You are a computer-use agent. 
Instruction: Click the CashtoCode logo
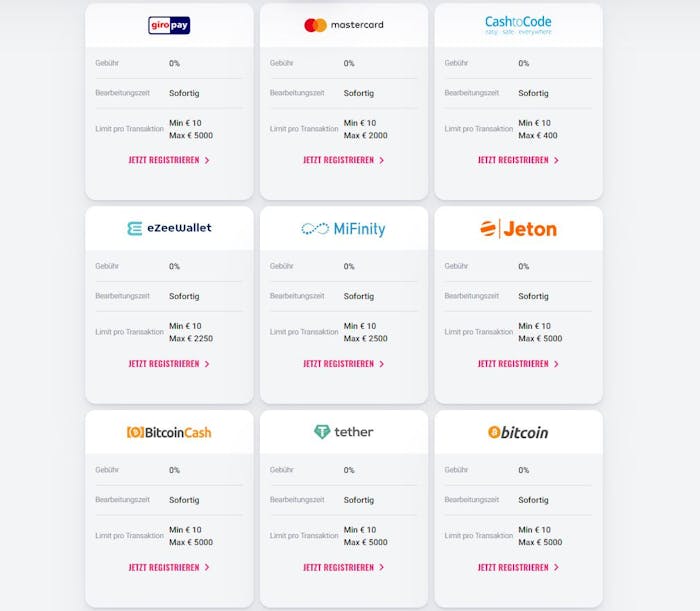[x=518, y=25]
